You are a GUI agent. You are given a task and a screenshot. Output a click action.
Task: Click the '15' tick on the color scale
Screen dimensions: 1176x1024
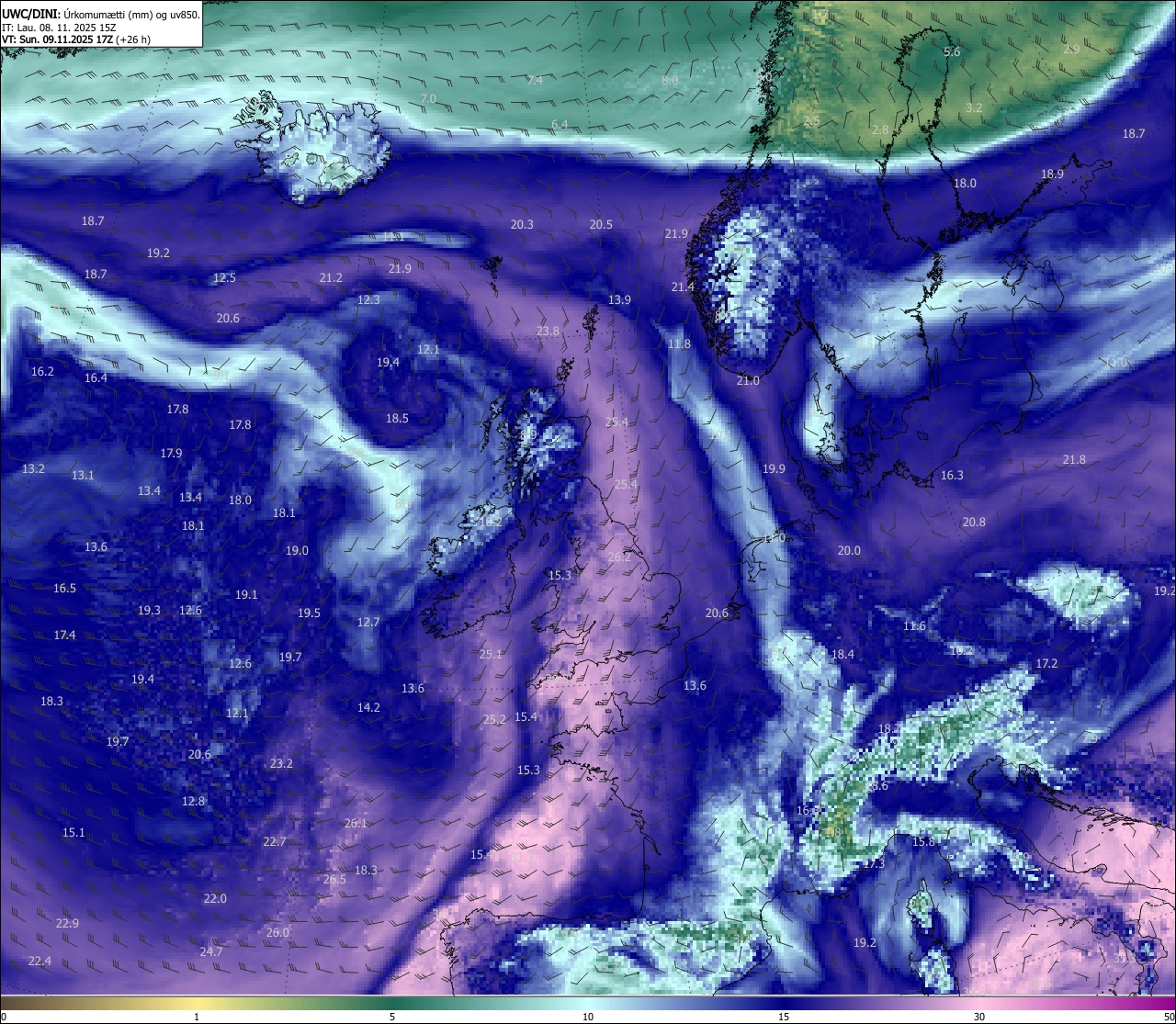[784, 1017]
